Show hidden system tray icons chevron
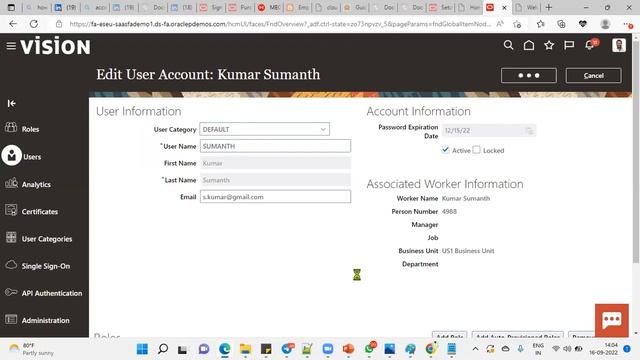Screen dimensions: 640x360 [x=475, y=349]
